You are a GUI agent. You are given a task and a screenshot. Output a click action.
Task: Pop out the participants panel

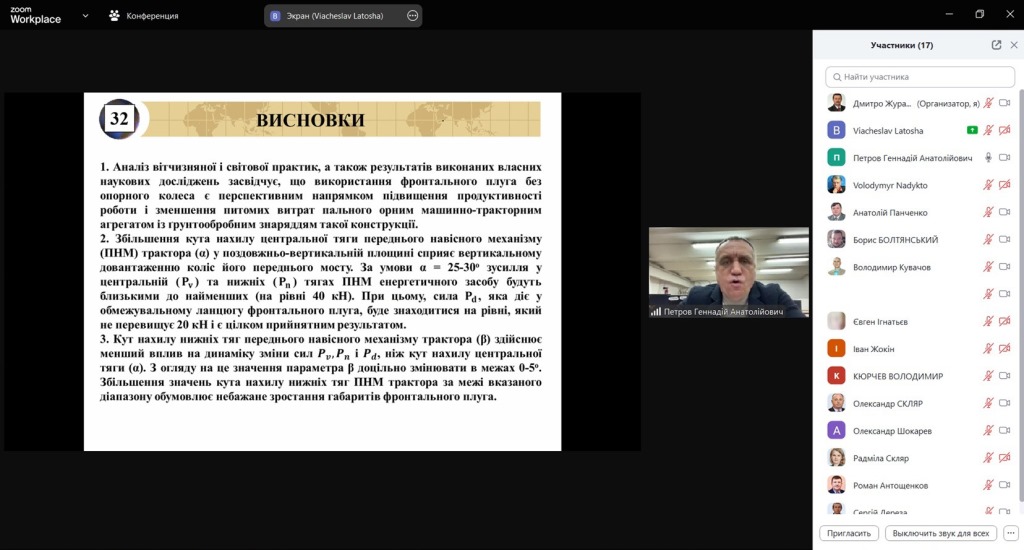pos(996,45)
